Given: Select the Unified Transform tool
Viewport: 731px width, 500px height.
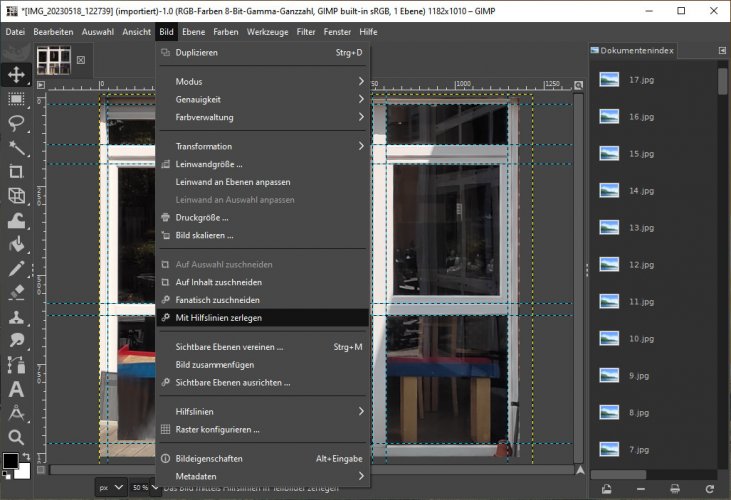Looking at the screenshot, I should point(16,196).
